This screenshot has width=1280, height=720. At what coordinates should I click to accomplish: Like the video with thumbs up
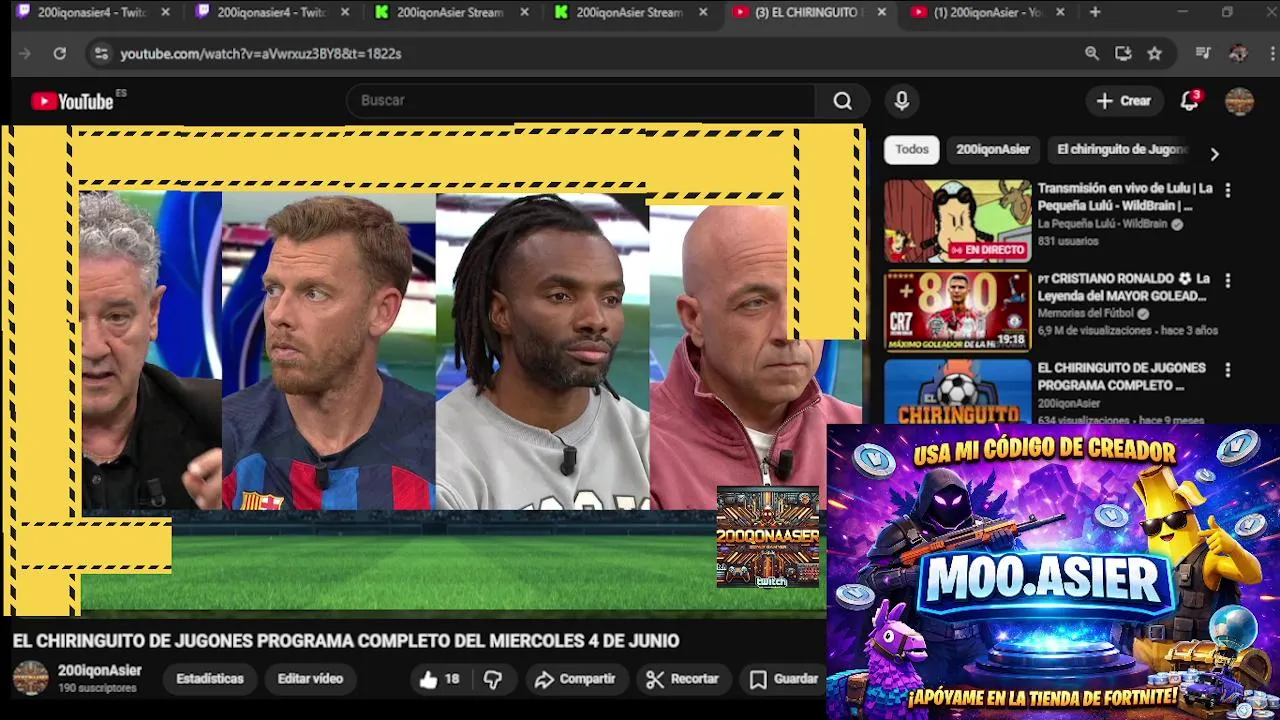point(439,679)
